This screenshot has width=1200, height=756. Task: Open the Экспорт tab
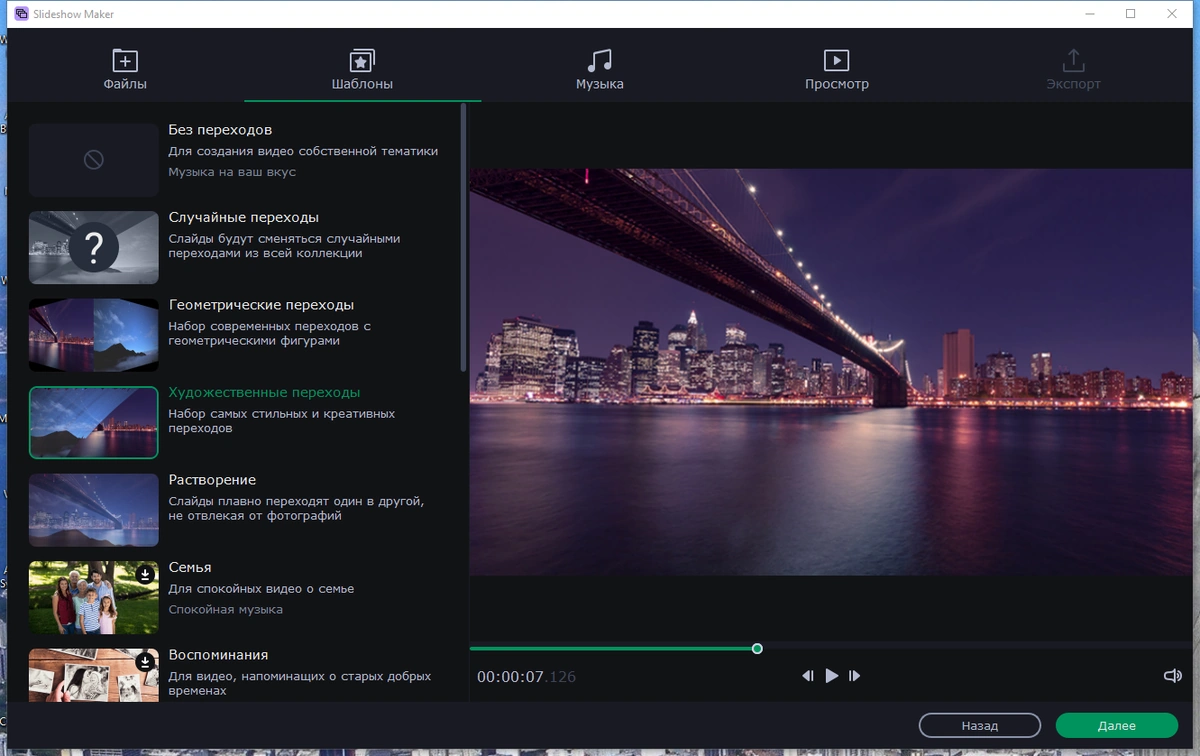[x=1073, y=70]
